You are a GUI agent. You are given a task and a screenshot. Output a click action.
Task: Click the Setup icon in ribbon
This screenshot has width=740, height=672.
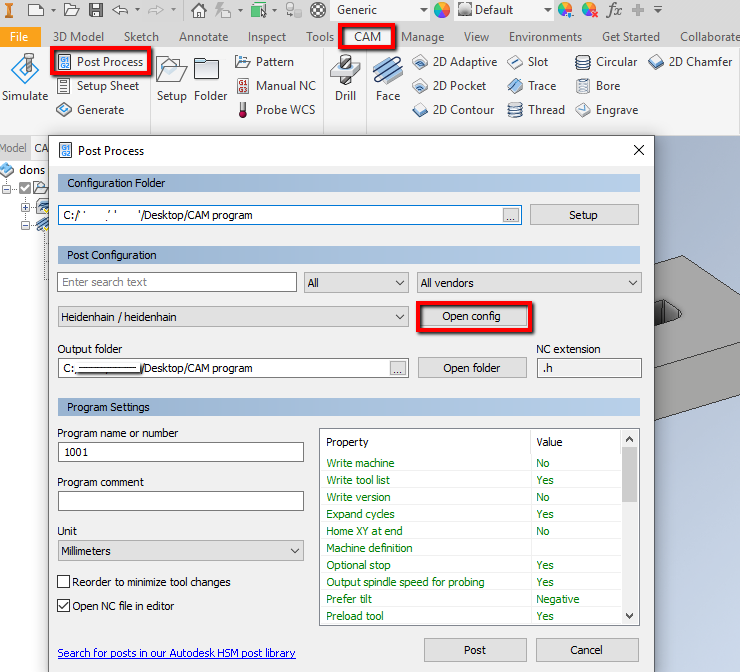click(x=171, y=70)
